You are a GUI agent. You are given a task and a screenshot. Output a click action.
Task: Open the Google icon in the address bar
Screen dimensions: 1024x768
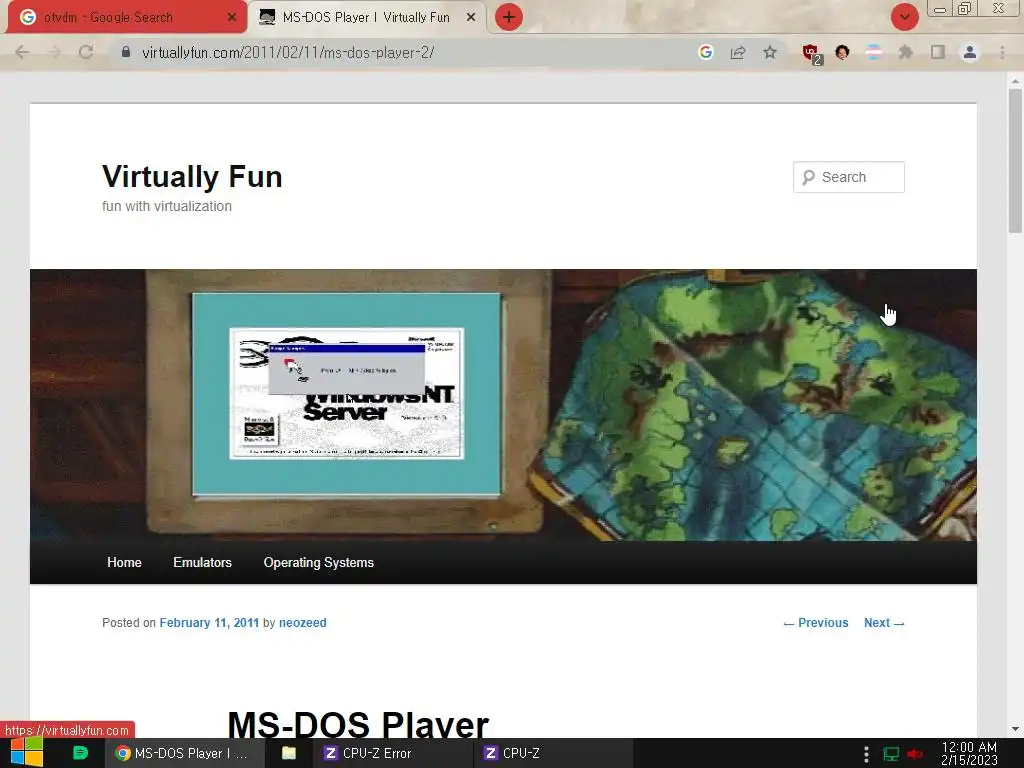coord(705,52)
